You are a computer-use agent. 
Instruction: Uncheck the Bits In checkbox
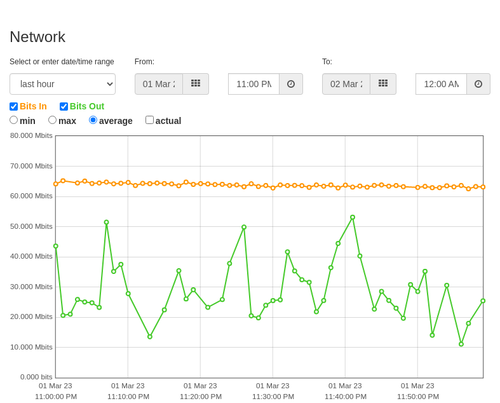click(x=14, y=106)
